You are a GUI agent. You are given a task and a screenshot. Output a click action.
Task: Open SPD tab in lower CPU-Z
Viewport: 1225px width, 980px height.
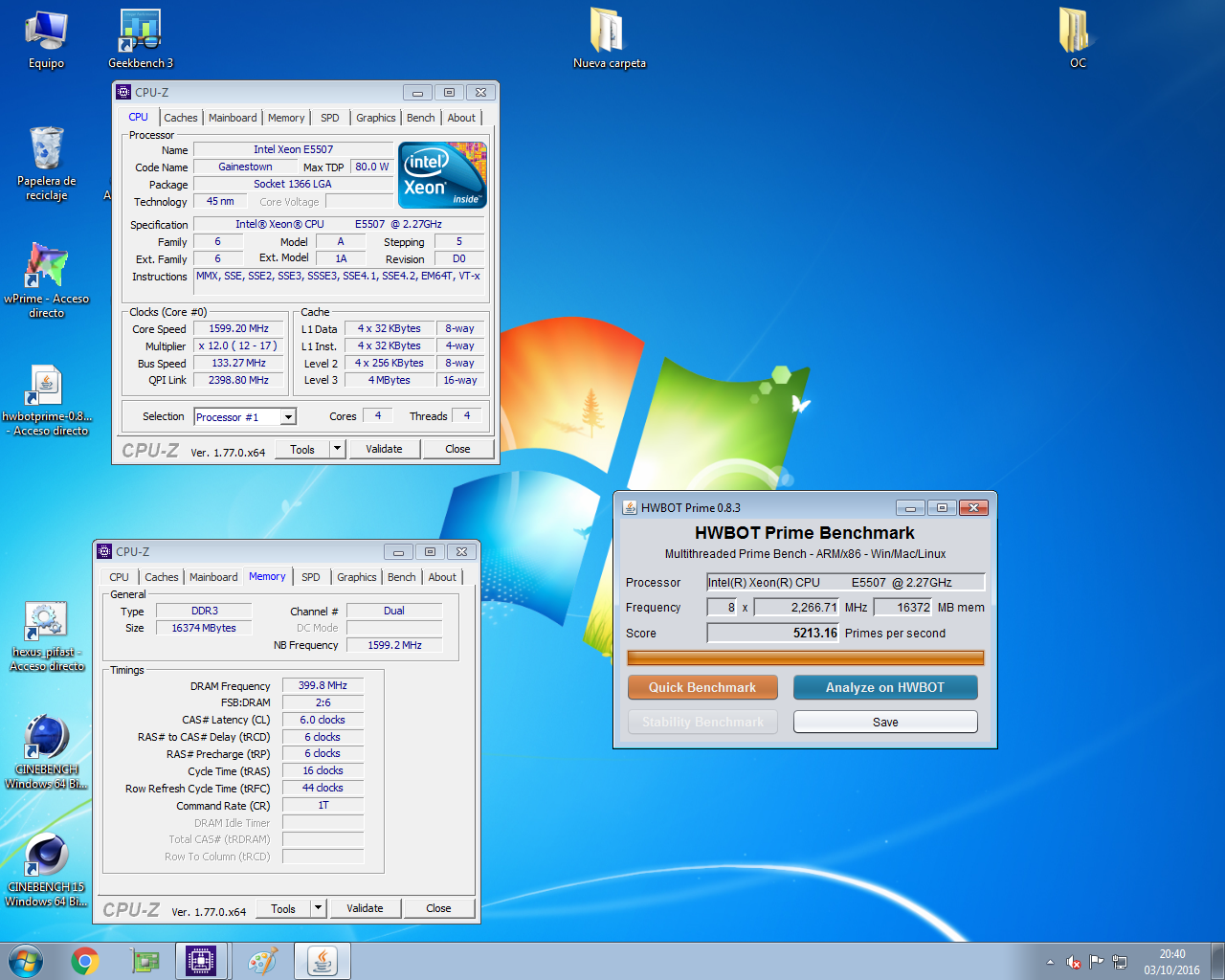[311, 577]
